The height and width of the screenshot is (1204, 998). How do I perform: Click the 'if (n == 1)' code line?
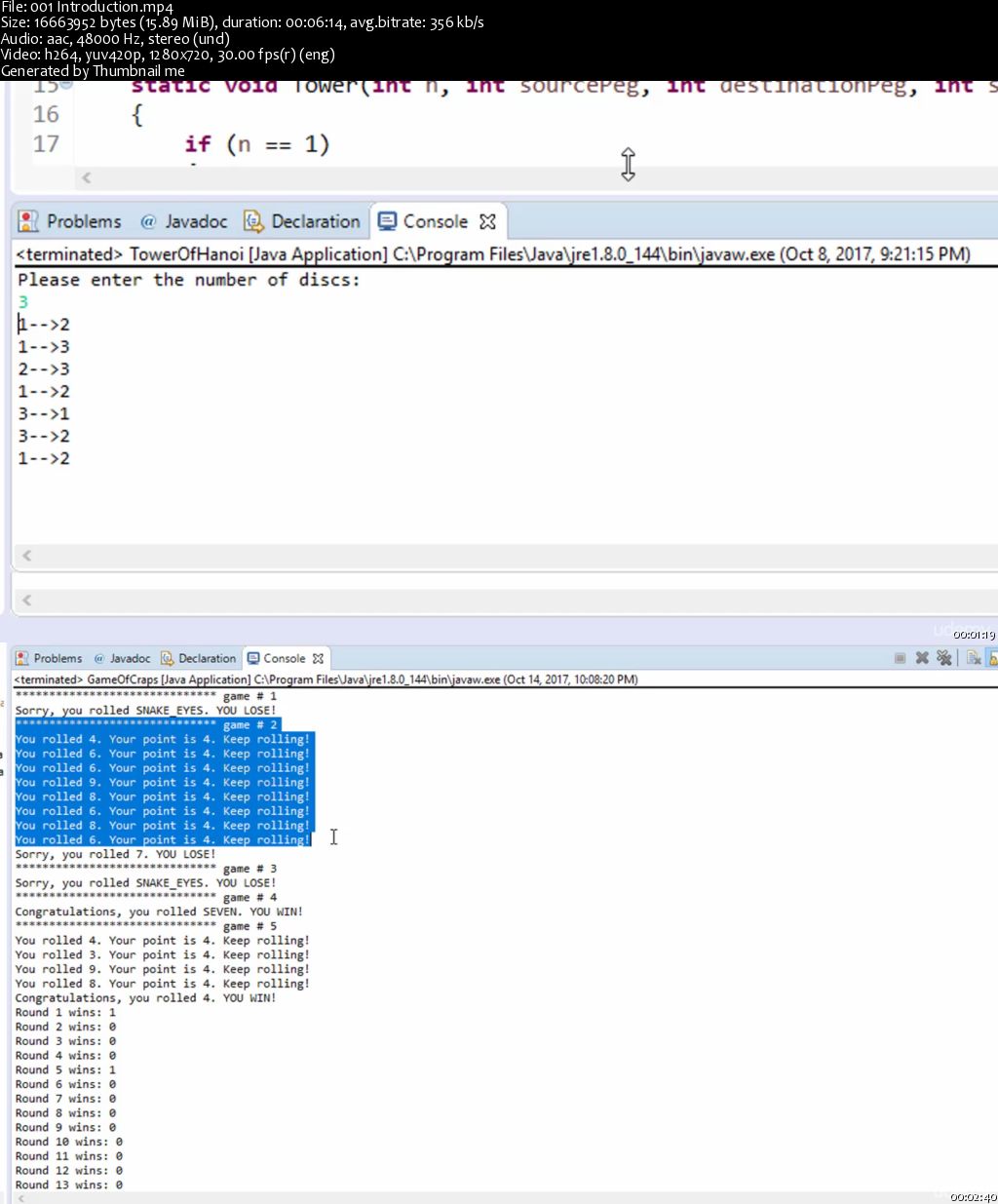pyautogui.click(x=257, y=144)
